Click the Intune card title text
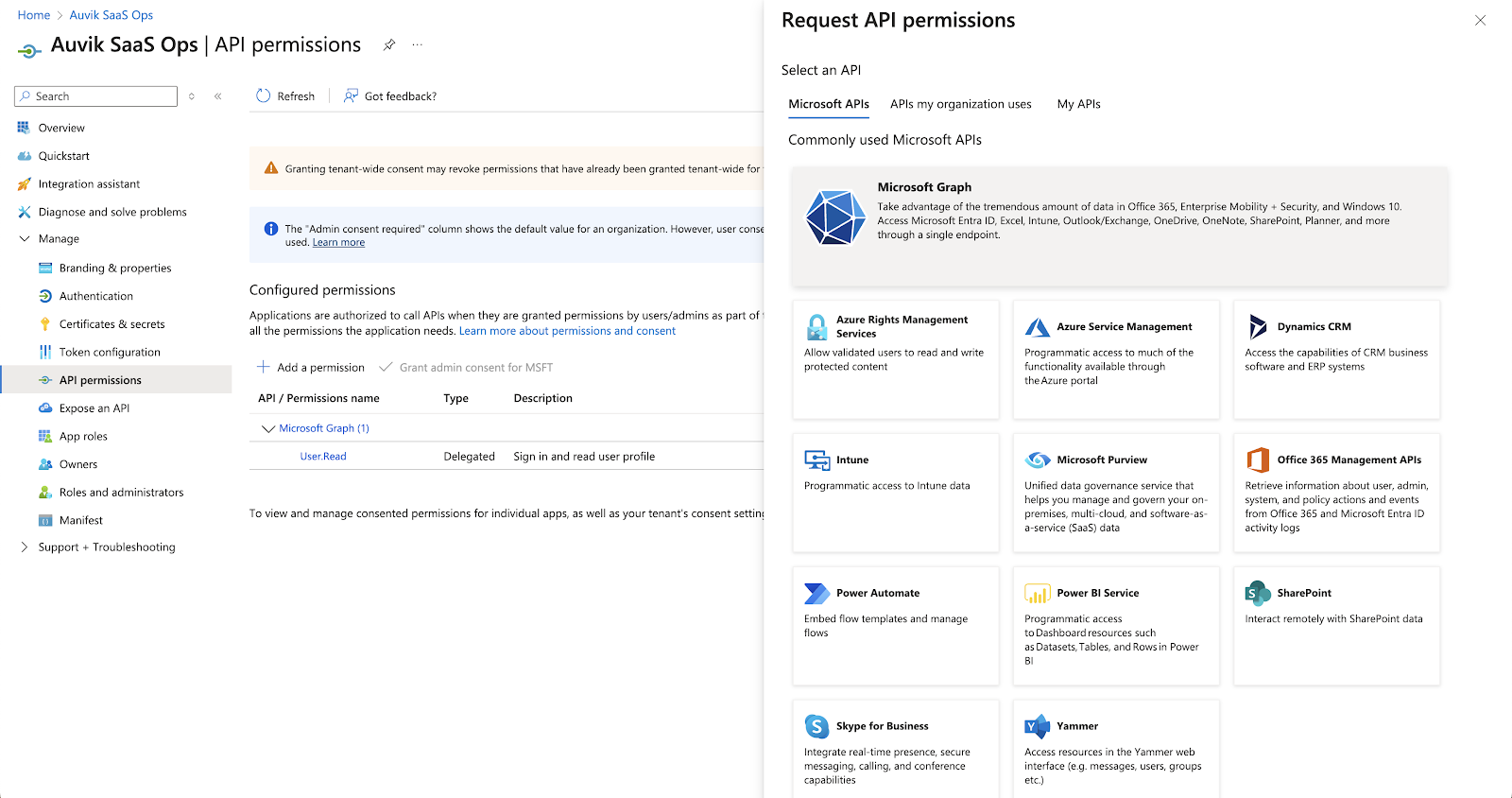Screen dimensions: 1512x798 point(852,460)
